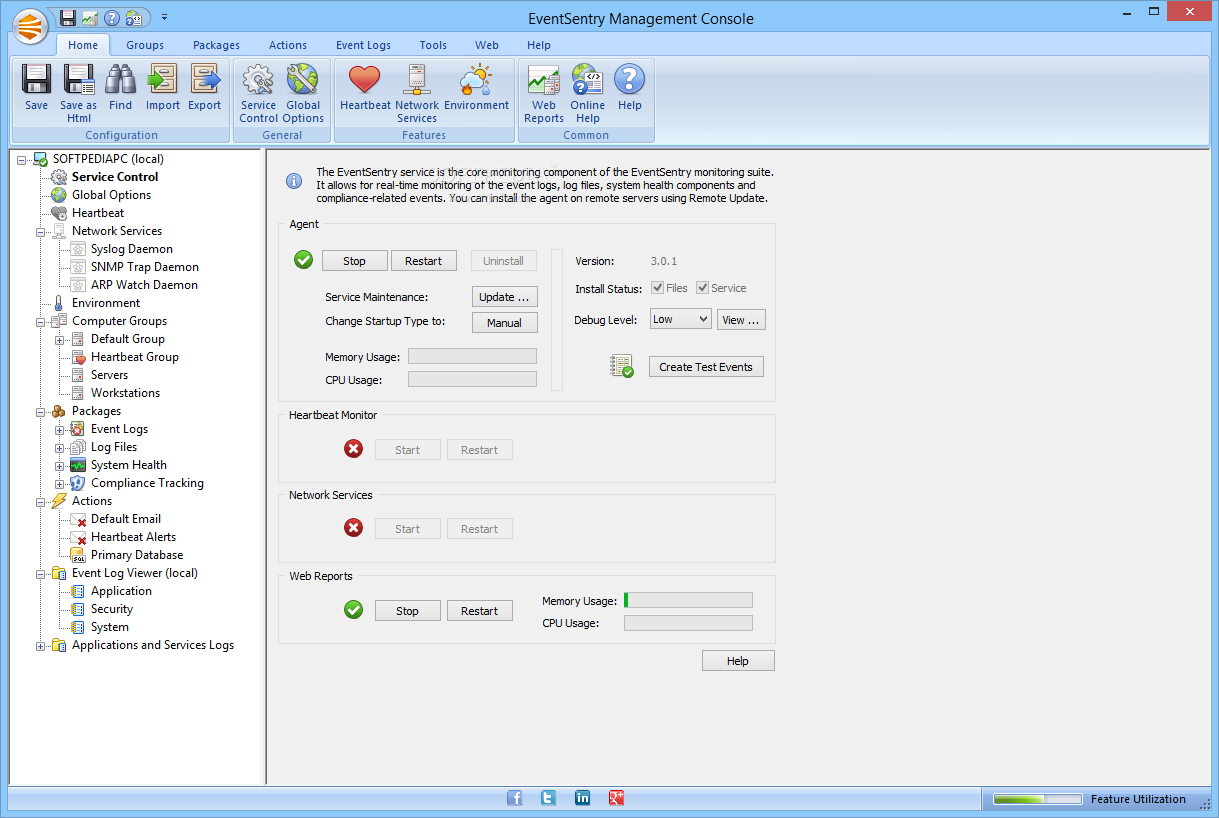
Task: Switch to the Actions ribbon tab
Action: click(x=288, y=45)
